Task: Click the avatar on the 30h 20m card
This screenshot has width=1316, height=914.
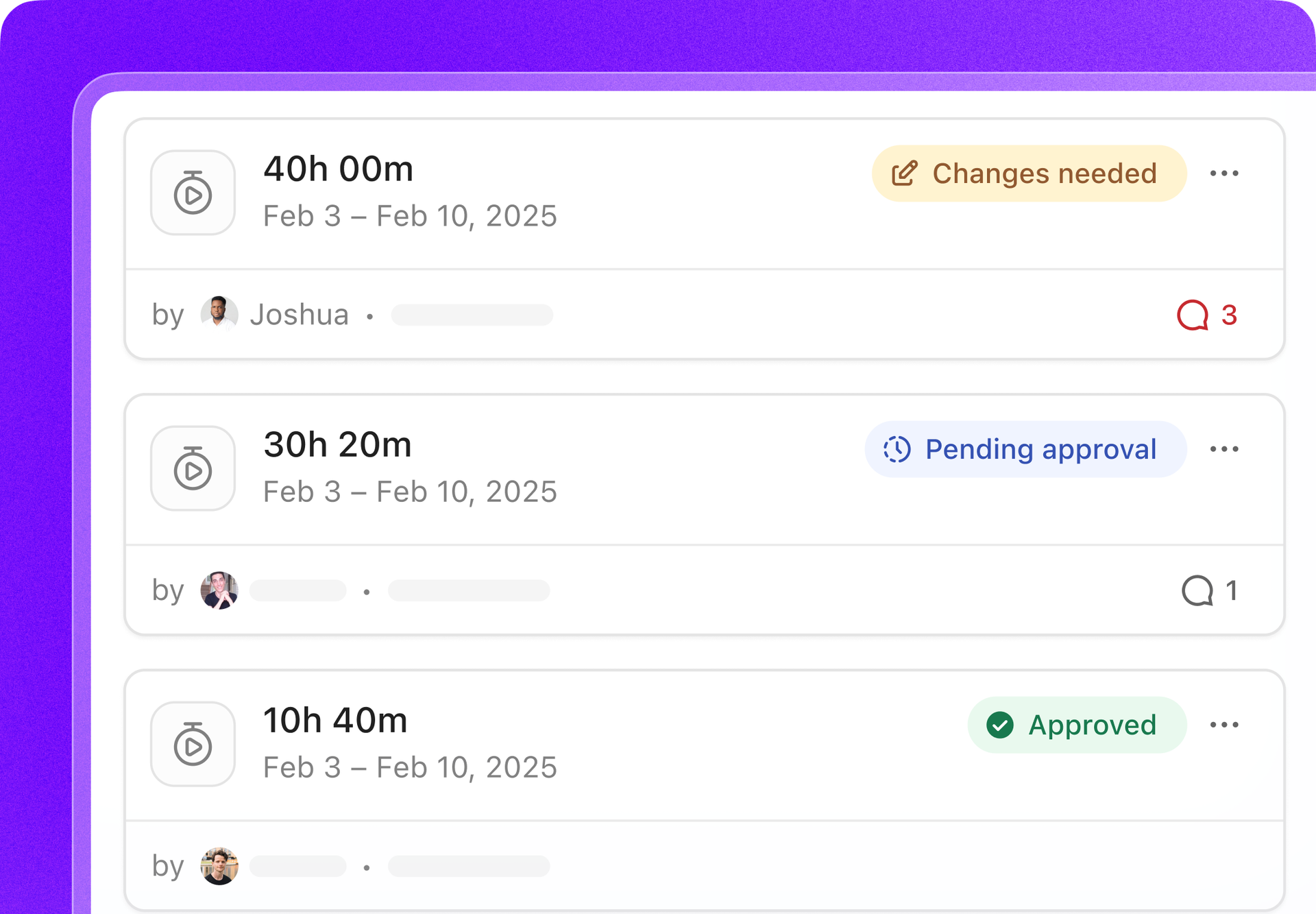Action: click(x=219, y=590)
